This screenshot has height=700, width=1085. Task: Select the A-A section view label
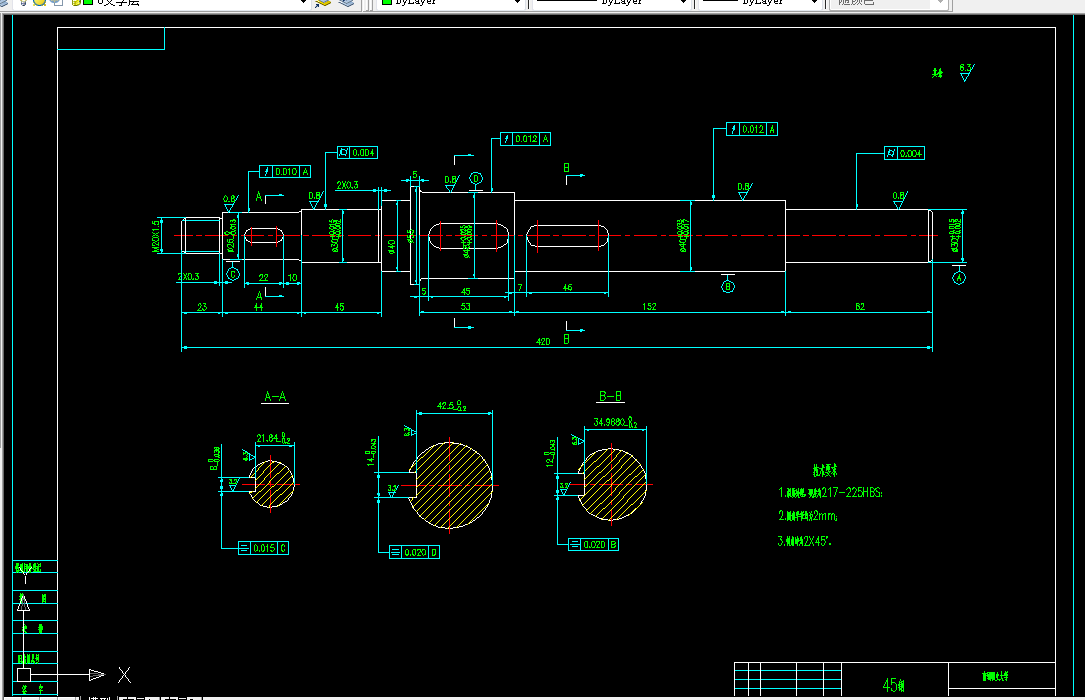[275, 396]
